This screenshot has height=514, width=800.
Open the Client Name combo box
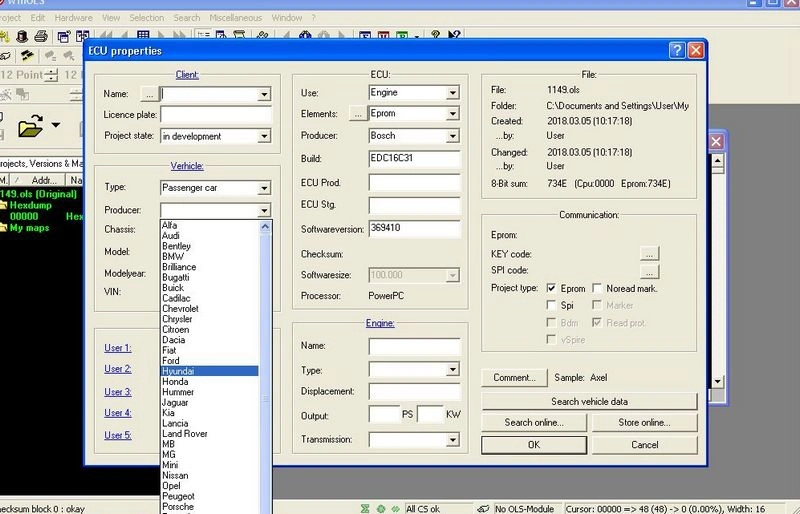pos(264,94)
